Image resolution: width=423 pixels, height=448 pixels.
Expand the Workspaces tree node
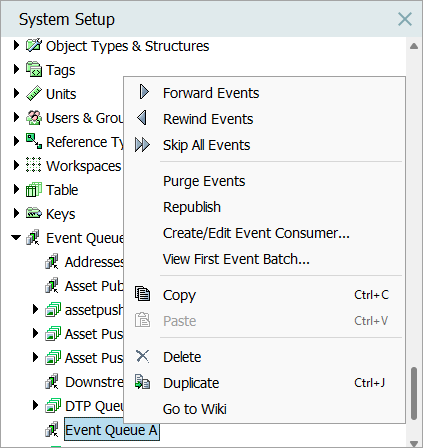click(x=16, y=165)
